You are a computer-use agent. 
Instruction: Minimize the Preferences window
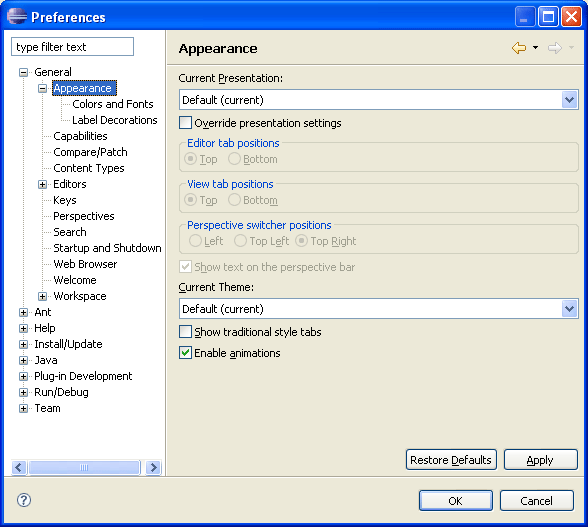tap(525, 17)
